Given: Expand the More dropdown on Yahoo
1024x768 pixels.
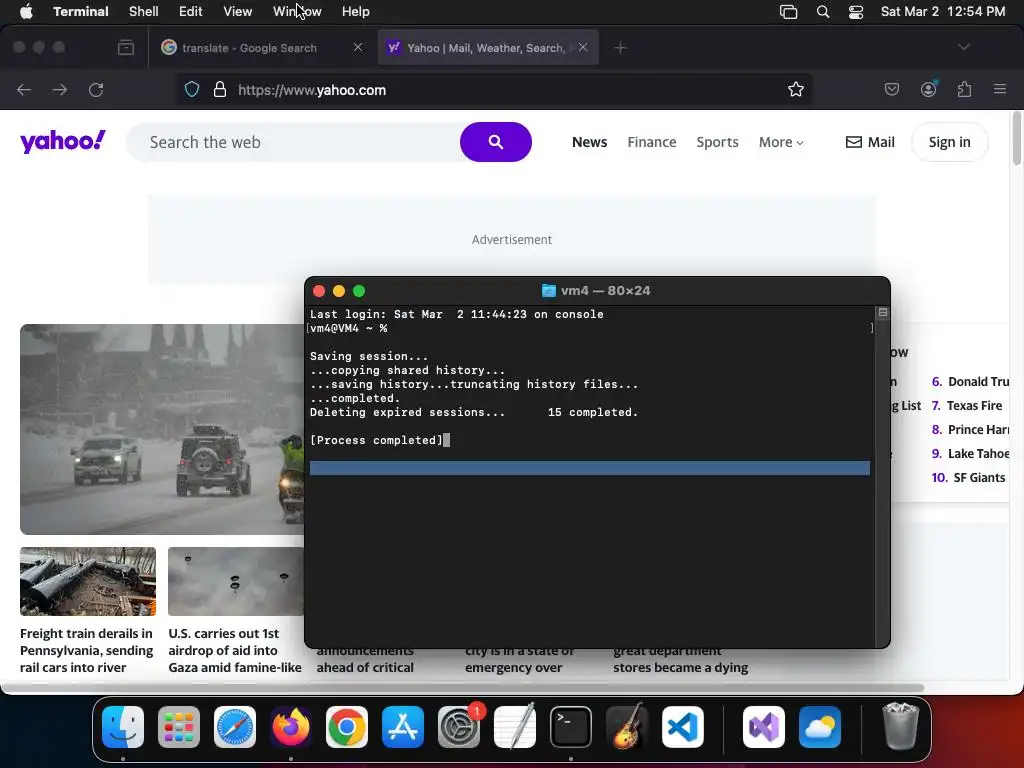Looking at the screenshot, I should (x=781, y=142).
